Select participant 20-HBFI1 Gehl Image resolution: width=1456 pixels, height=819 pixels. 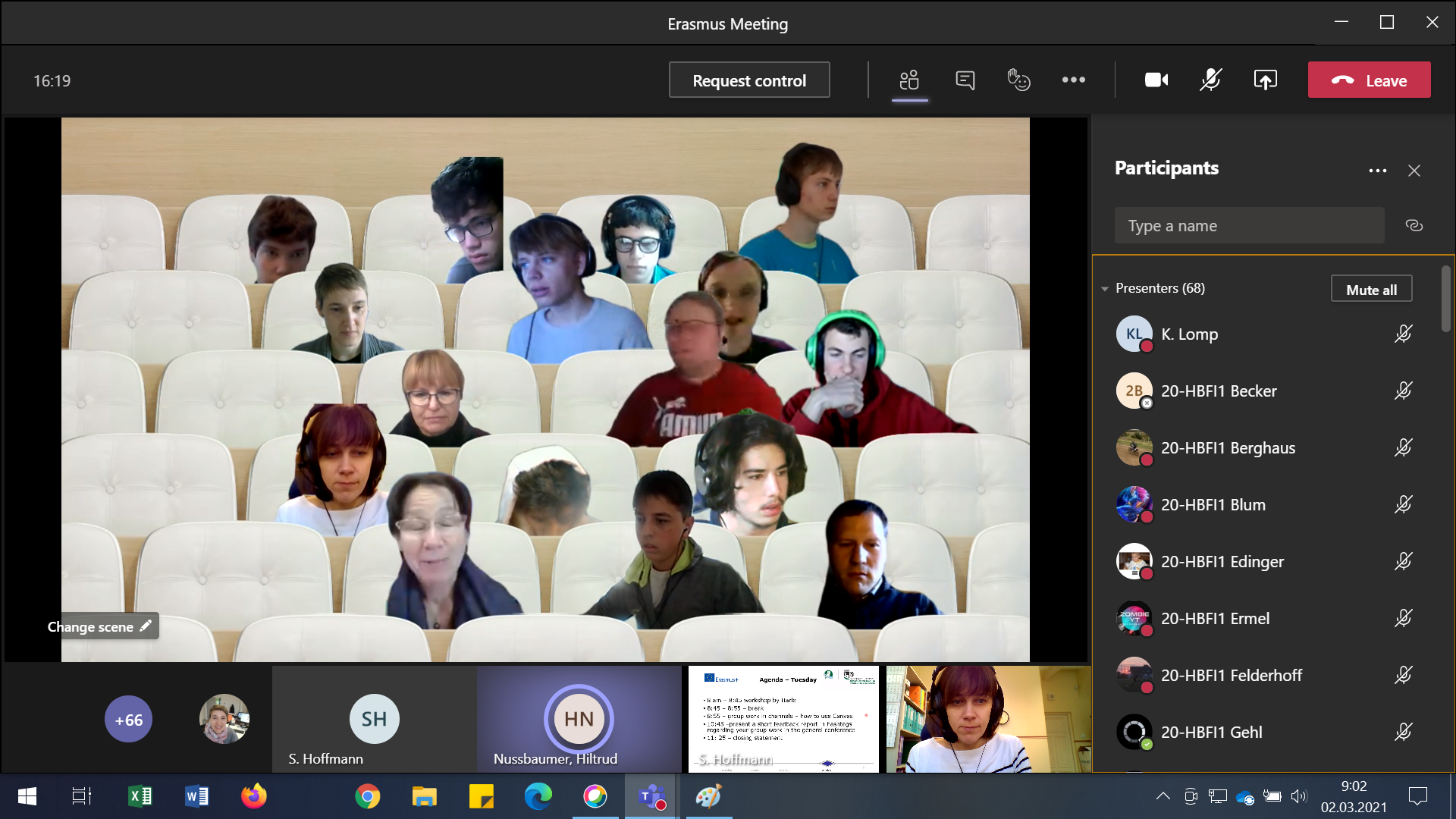(1266, 732)
